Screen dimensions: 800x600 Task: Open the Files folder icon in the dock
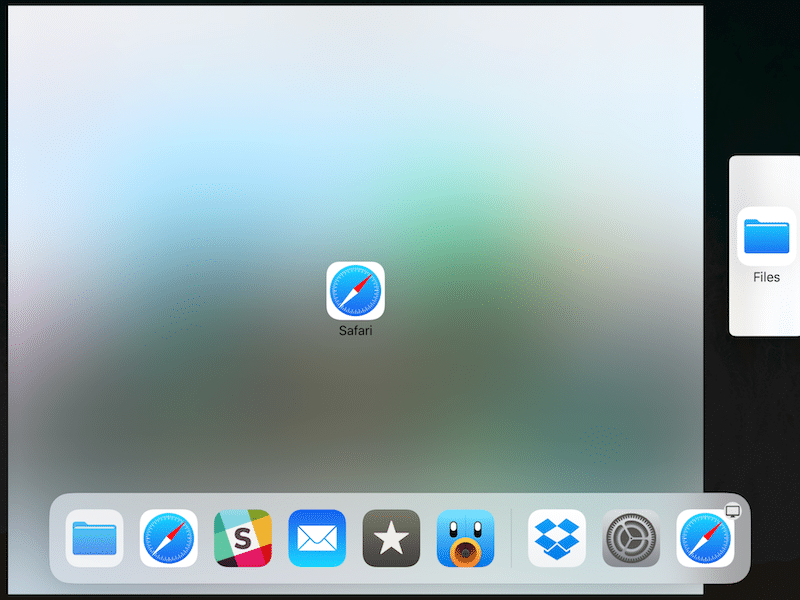93,538
